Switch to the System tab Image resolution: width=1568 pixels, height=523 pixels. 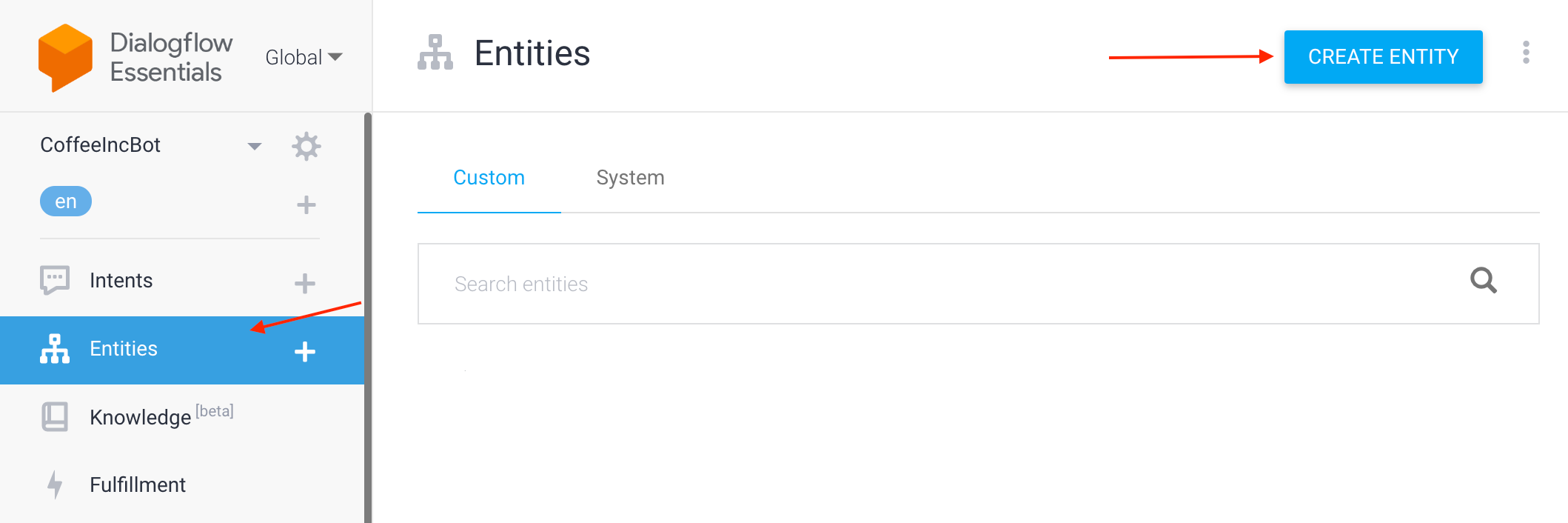630,178
